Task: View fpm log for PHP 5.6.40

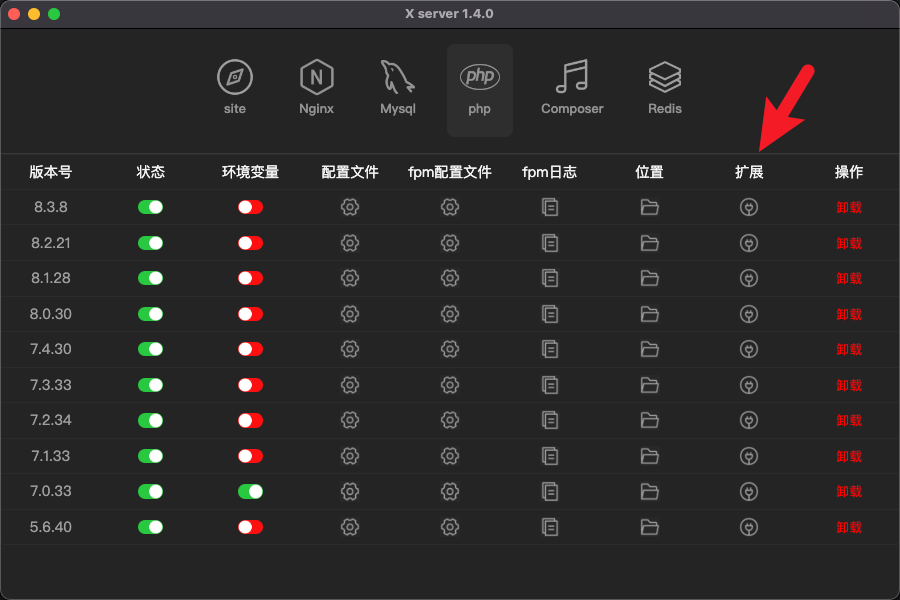Action: (550, 527)
